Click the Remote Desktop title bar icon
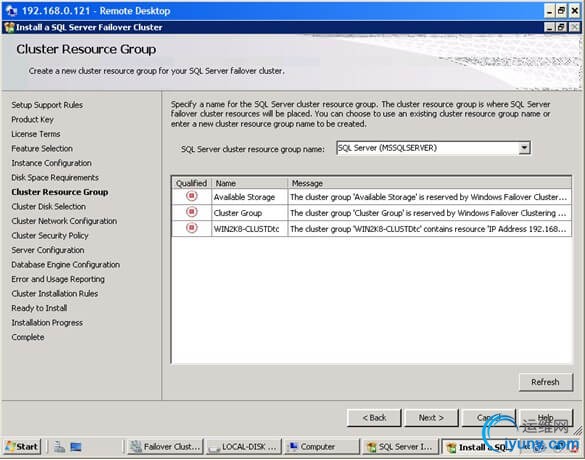Image resolution: width=585 pixels, height=460 pixels. click(x=11, y=11)
